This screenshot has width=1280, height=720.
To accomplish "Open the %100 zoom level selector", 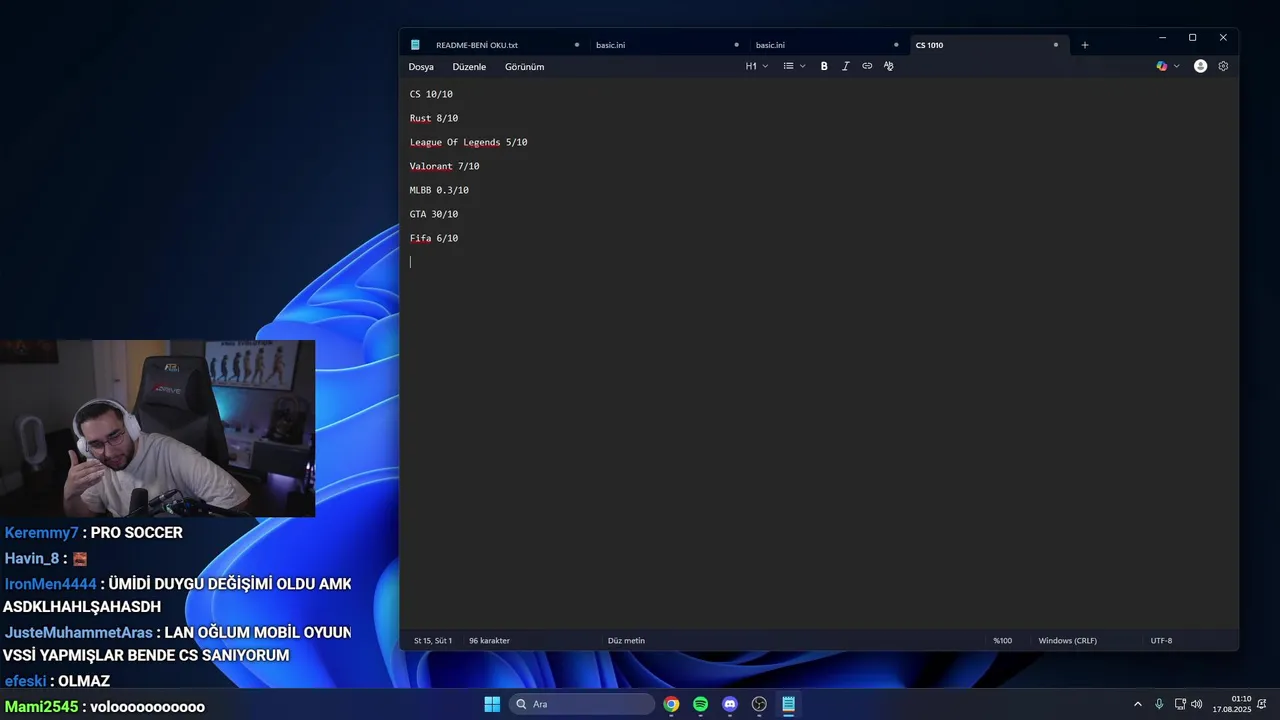I will 1002,641.
